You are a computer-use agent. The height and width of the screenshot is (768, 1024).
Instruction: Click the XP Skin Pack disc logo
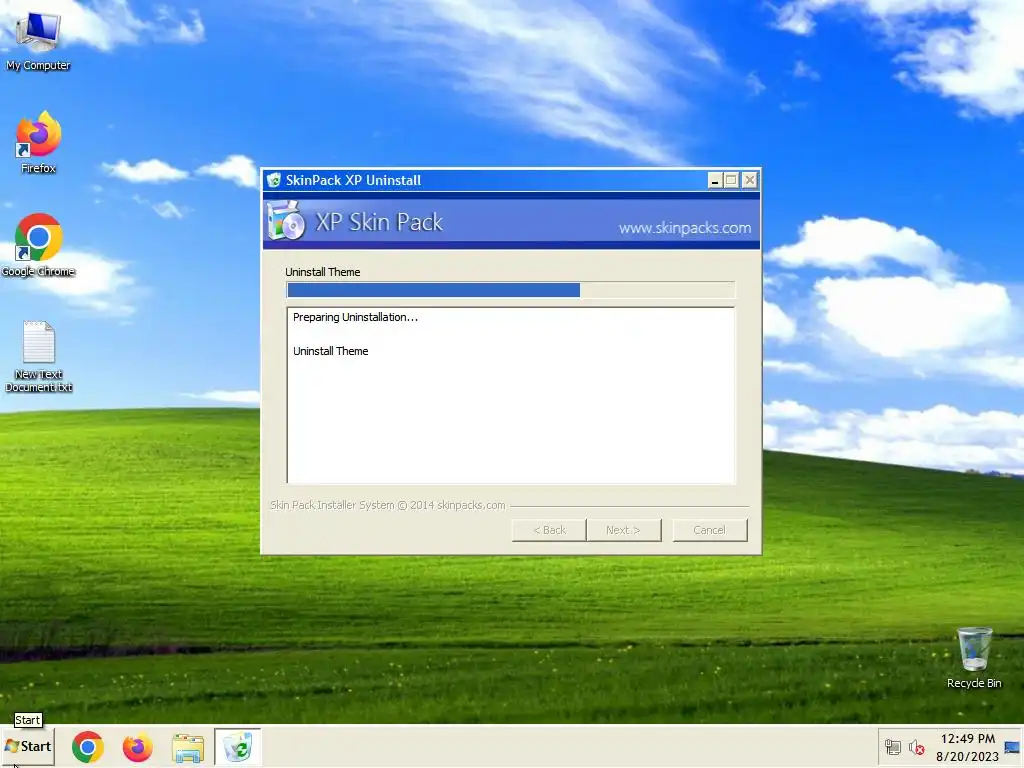[286, 221]
